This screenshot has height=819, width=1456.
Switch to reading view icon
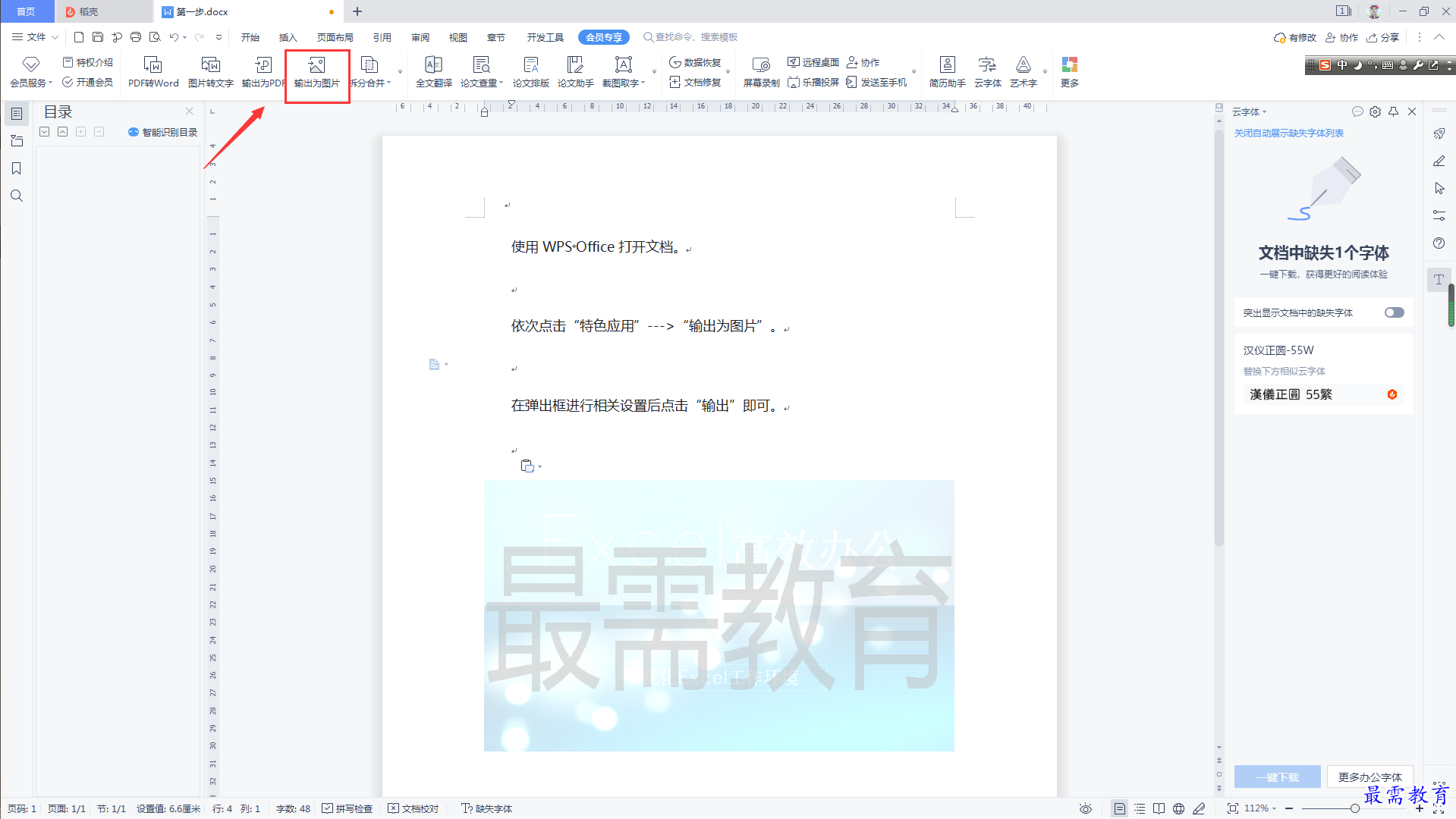tap(1159, 808)
